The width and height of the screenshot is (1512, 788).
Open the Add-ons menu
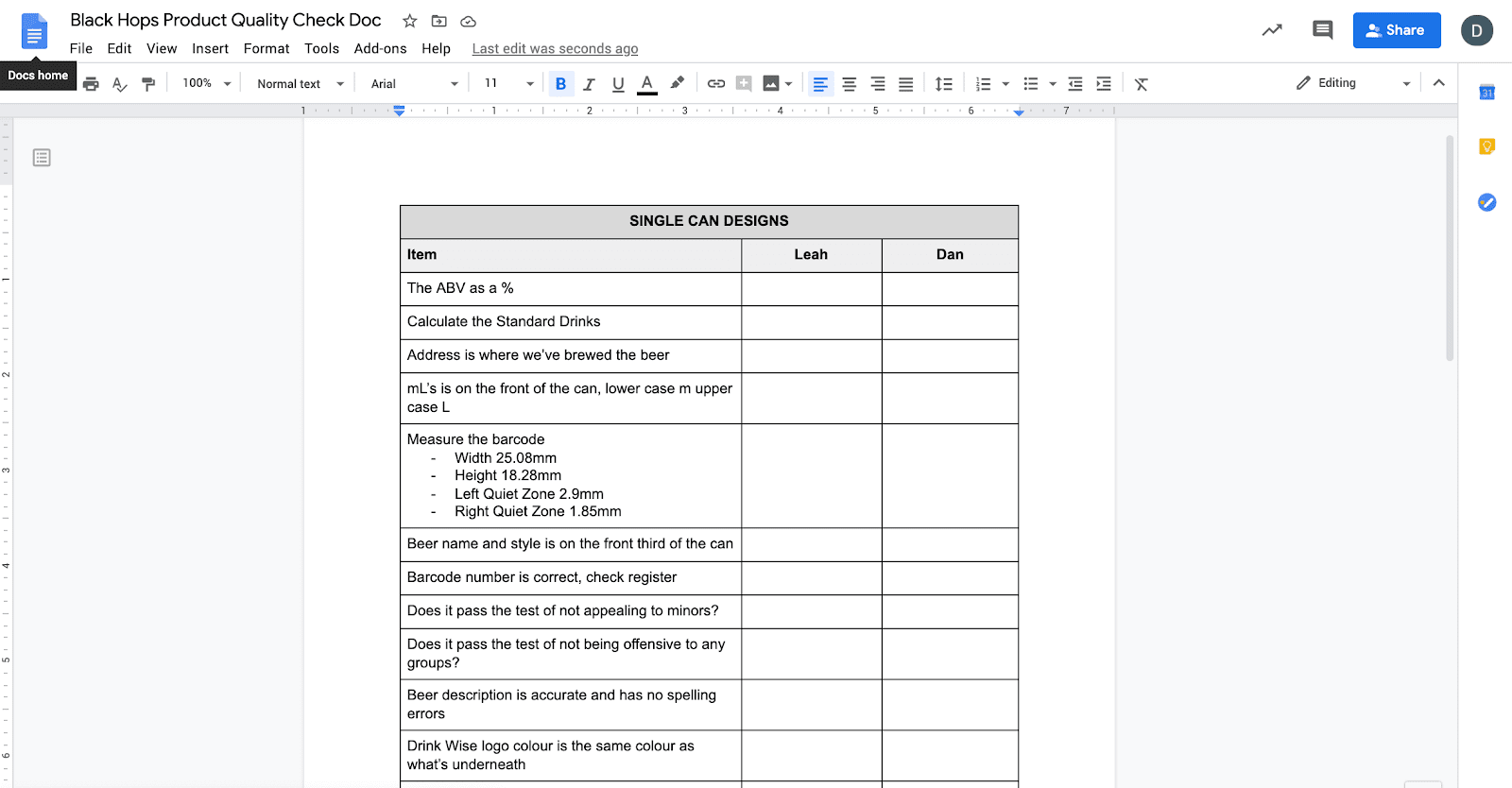[x=380, y=48]
